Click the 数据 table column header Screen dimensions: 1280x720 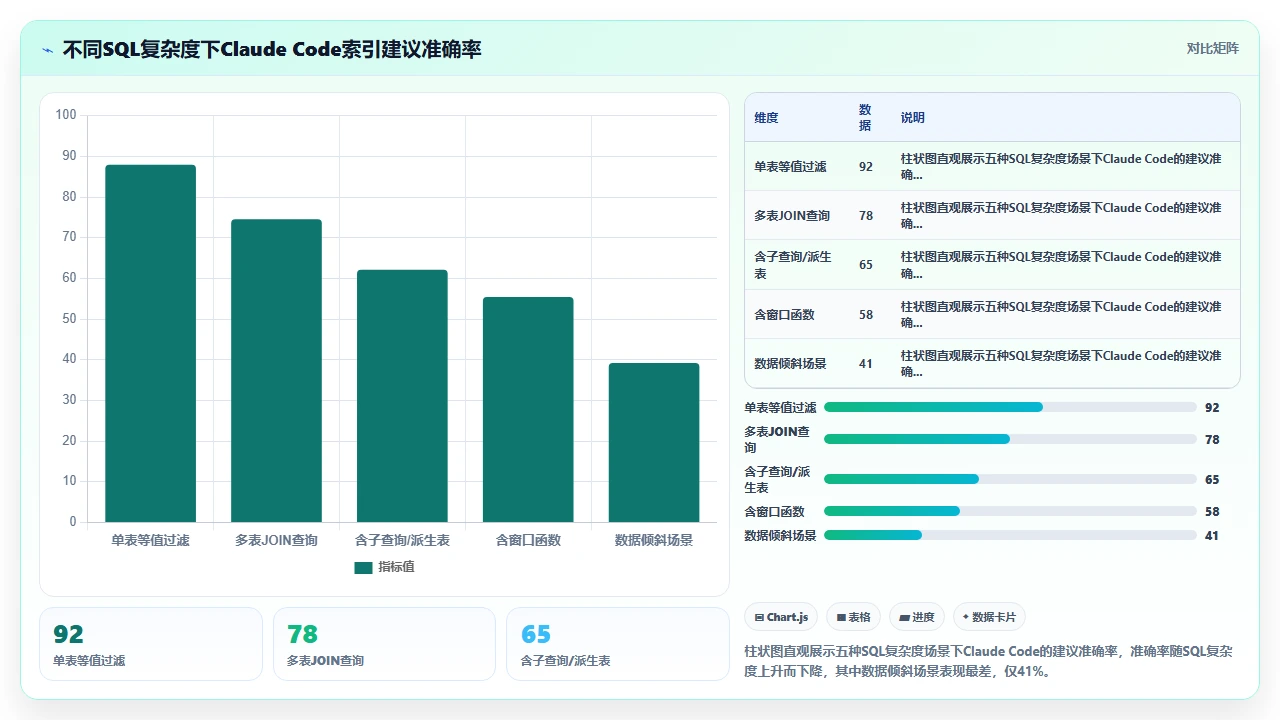click(865, 117)
